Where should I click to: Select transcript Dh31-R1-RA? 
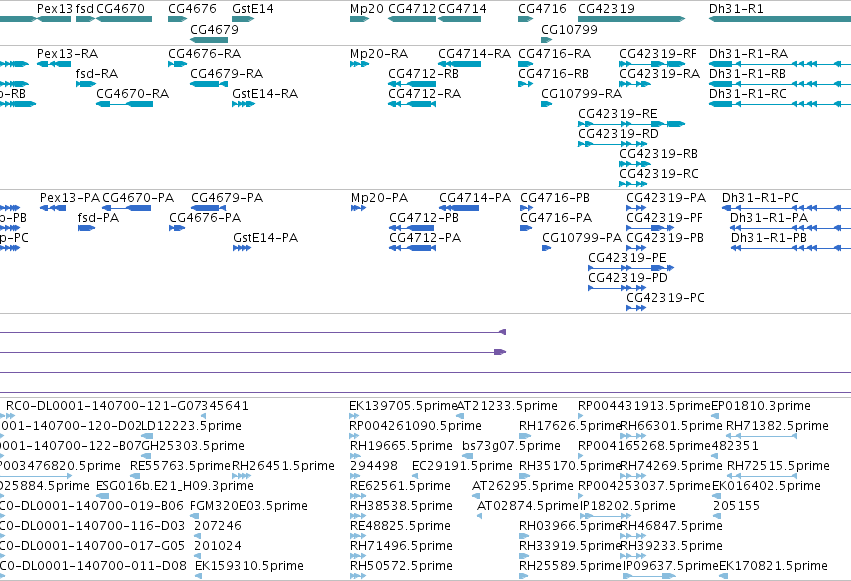pos(748,54)
